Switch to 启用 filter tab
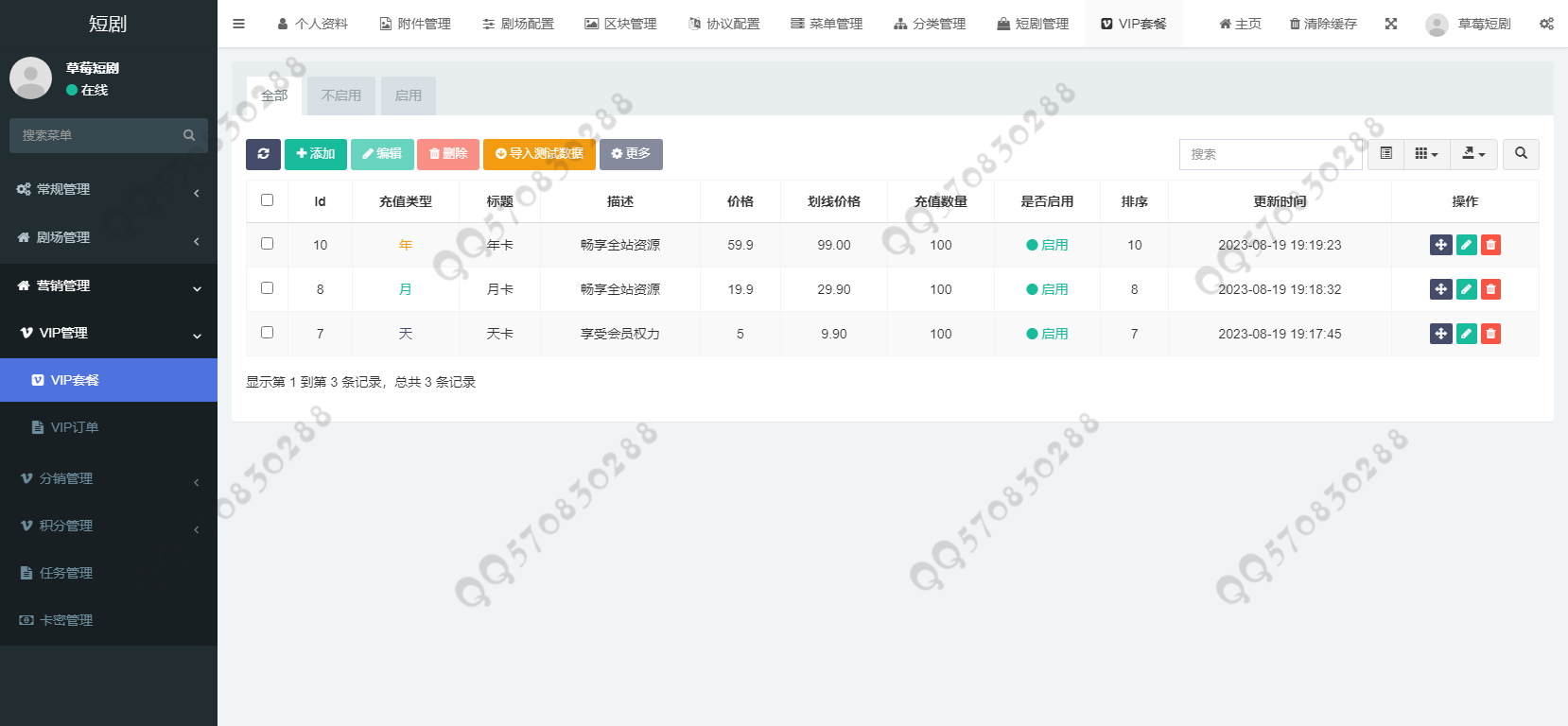 point(409,95)
